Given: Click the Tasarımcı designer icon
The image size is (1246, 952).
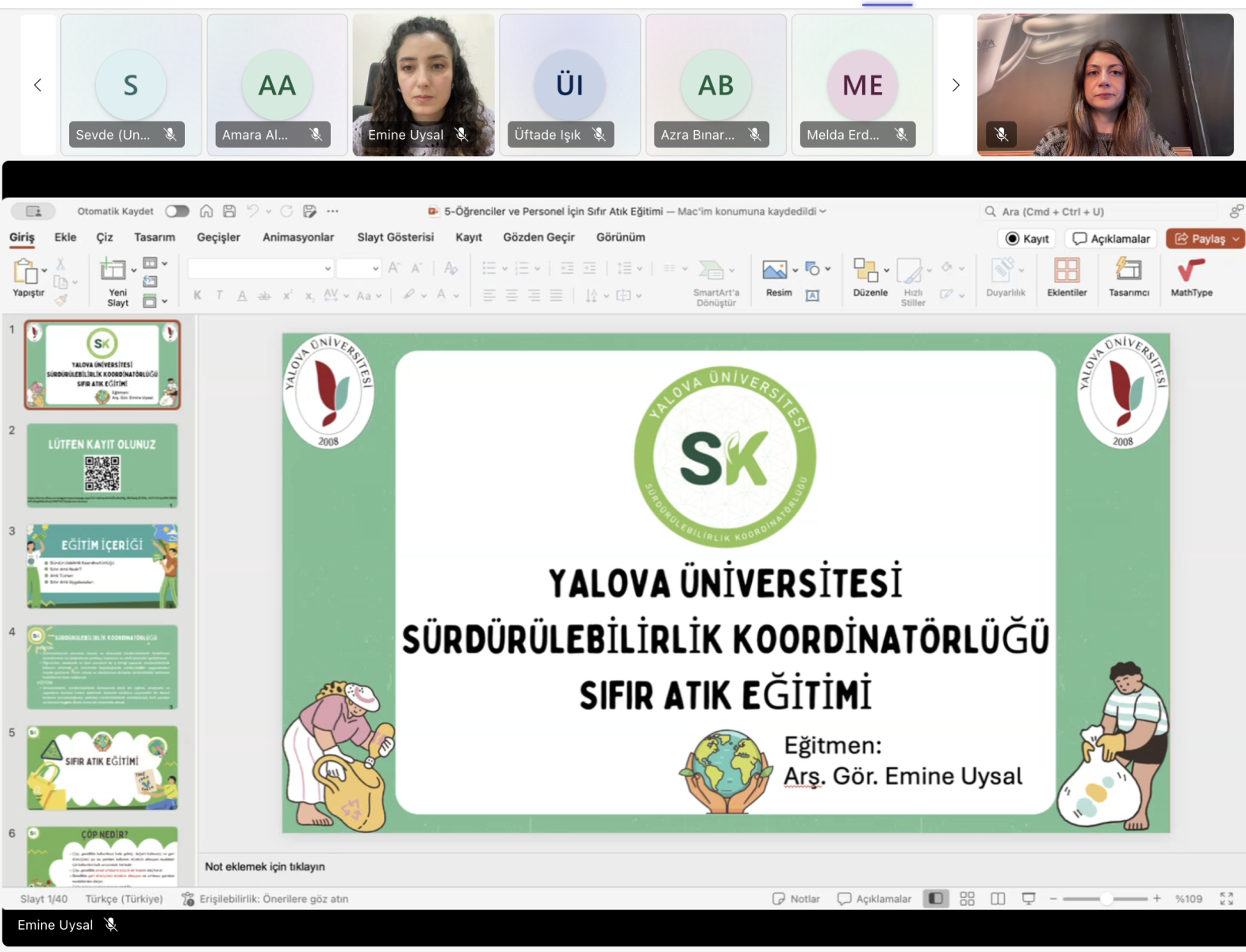Looking at the screenshot, I should click(1128, 271).
